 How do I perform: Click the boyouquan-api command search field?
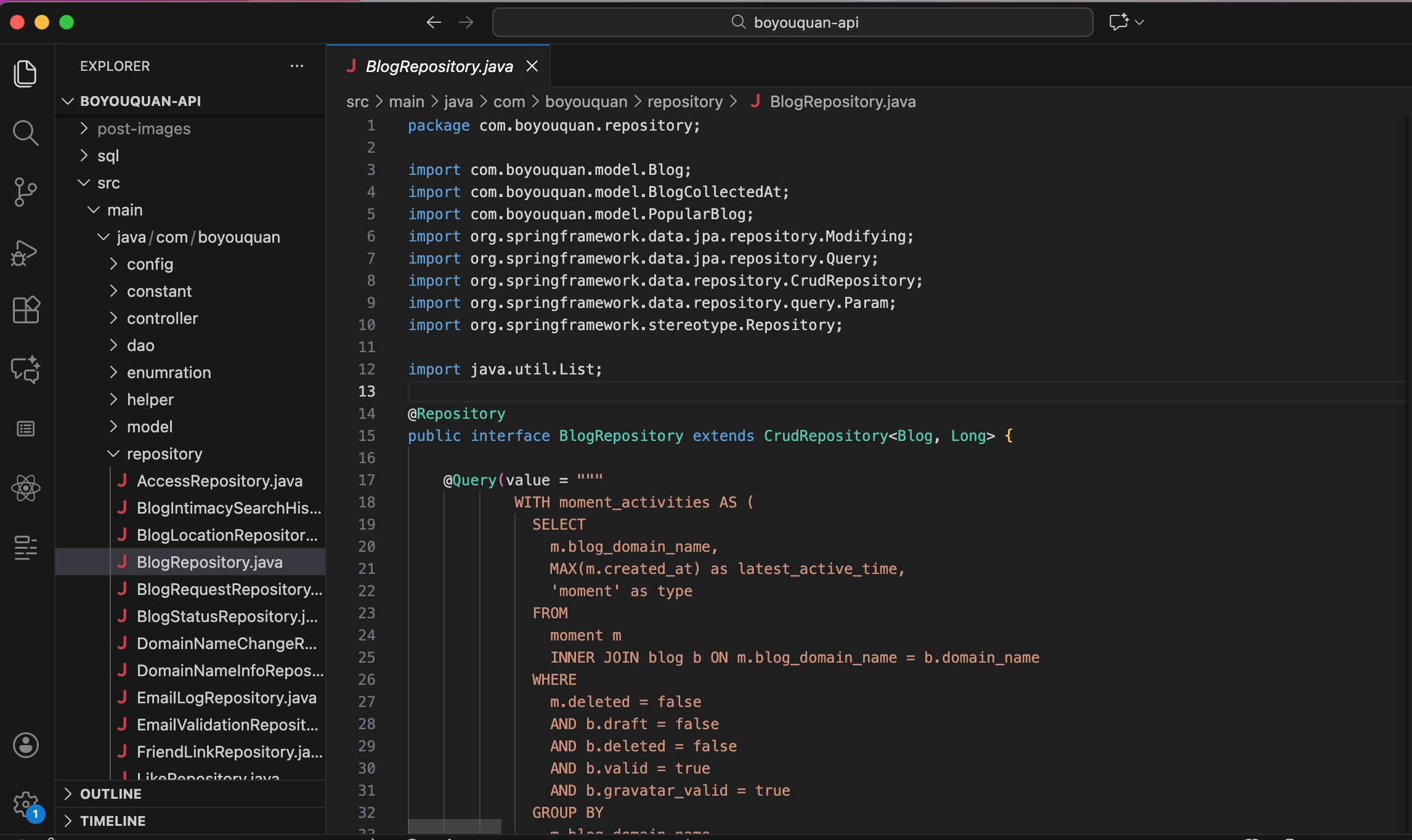click(x=792, y=23)
